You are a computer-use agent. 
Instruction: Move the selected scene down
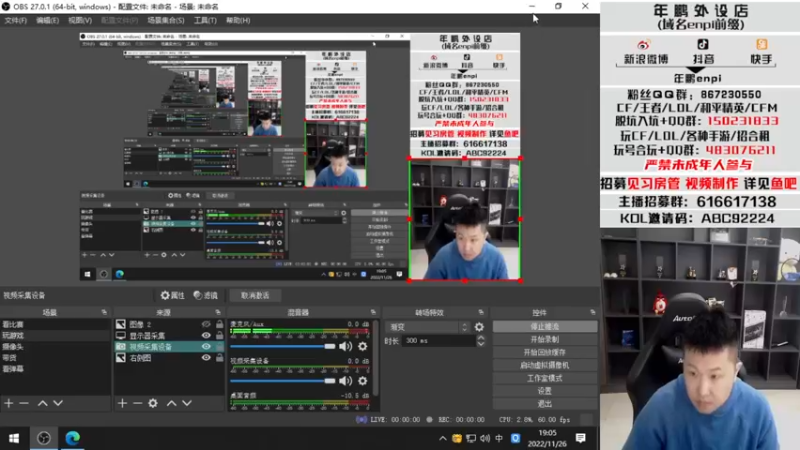click(58, 403)
